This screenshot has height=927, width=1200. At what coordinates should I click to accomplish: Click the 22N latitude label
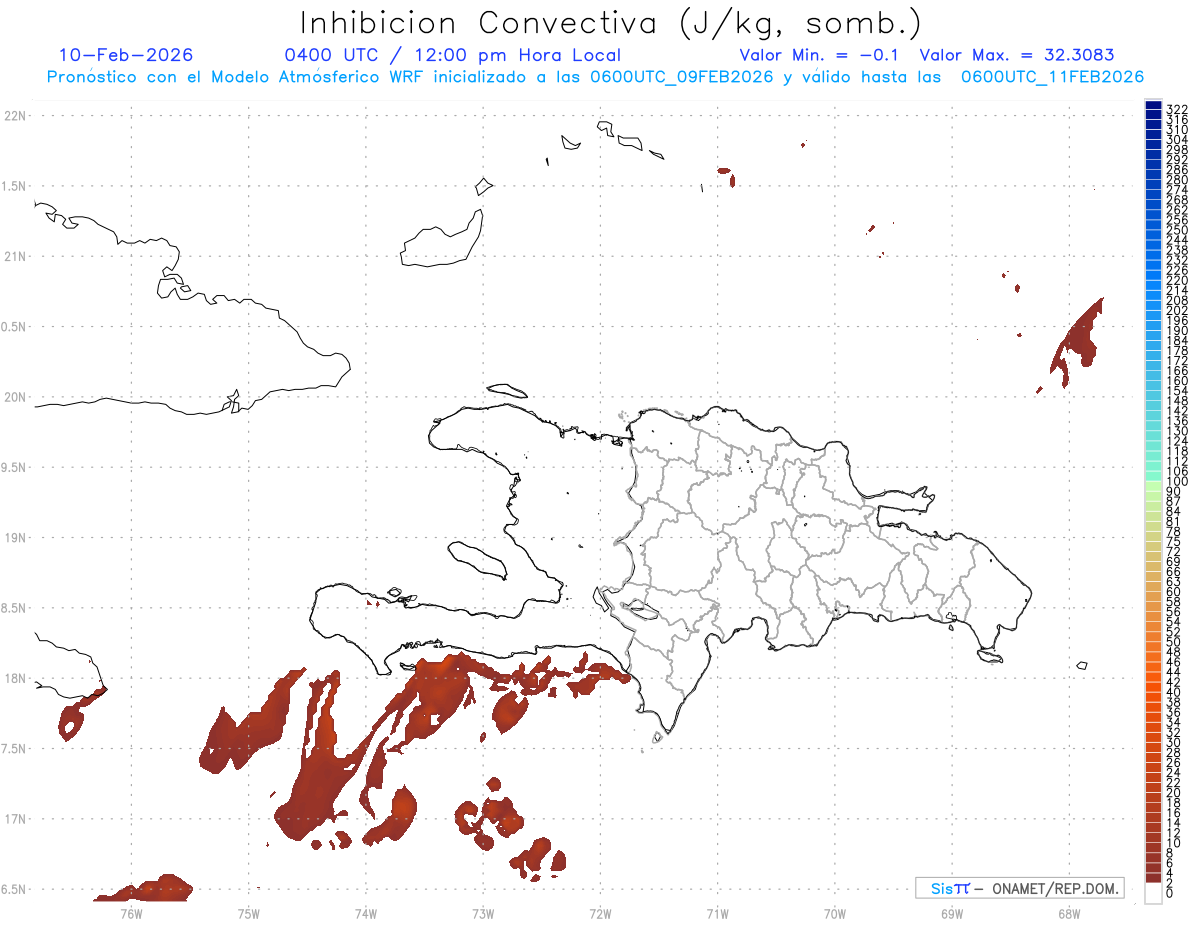pyautogui.click(x=15, y=116)
